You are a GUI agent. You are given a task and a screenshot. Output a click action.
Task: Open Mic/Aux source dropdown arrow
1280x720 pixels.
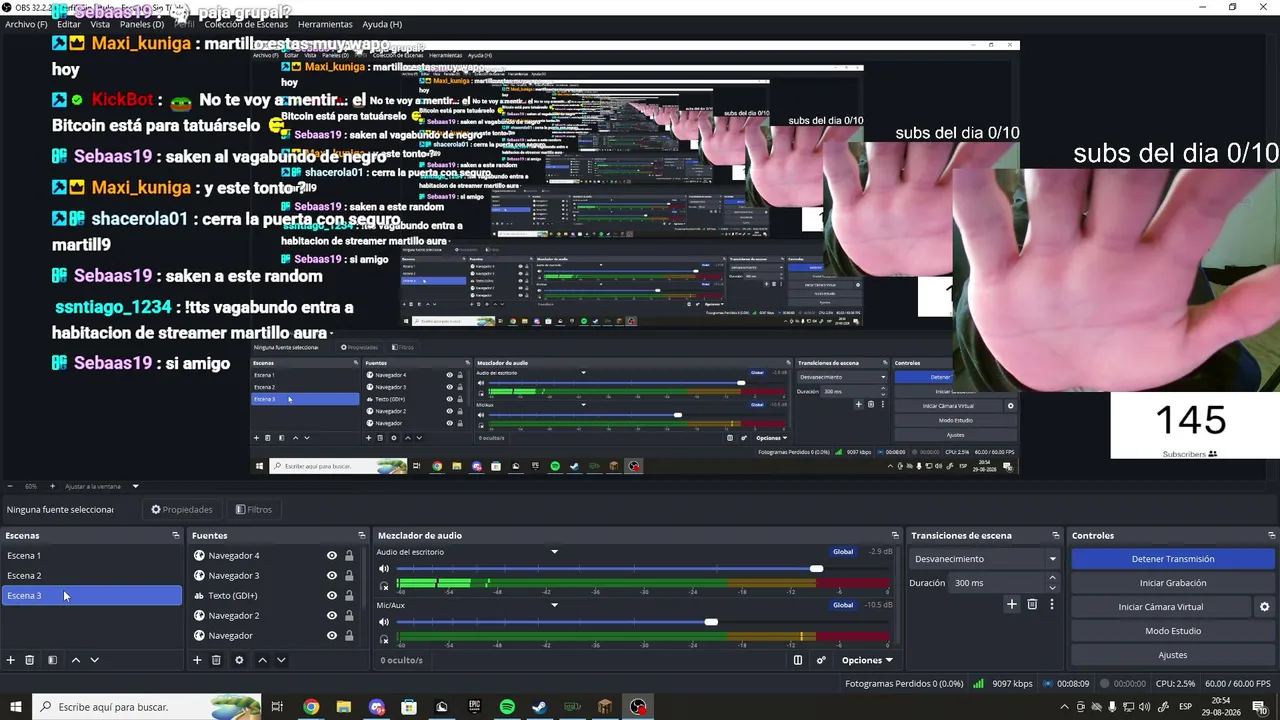554,605
